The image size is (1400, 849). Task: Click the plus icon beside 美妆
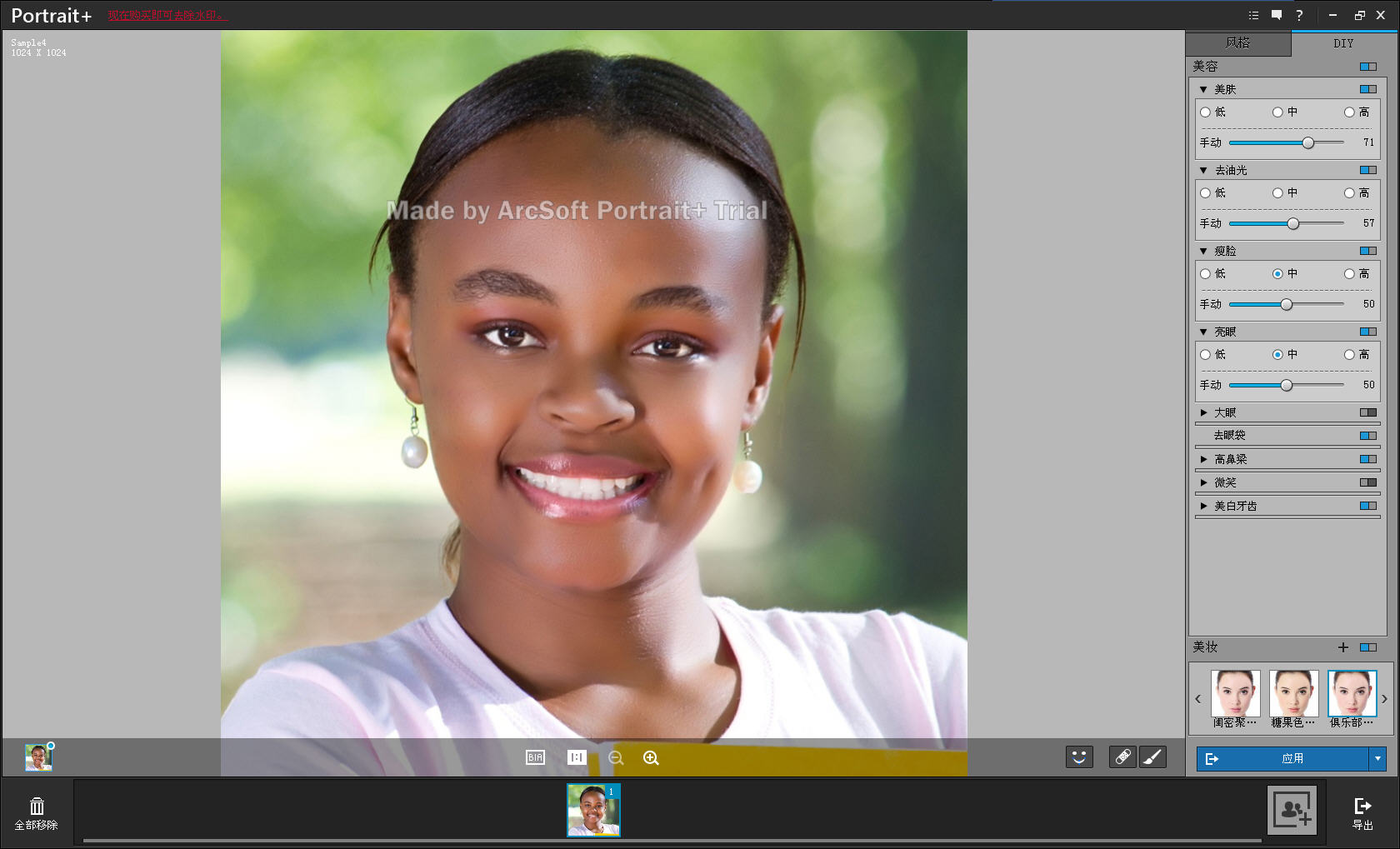click(1343, 647)
